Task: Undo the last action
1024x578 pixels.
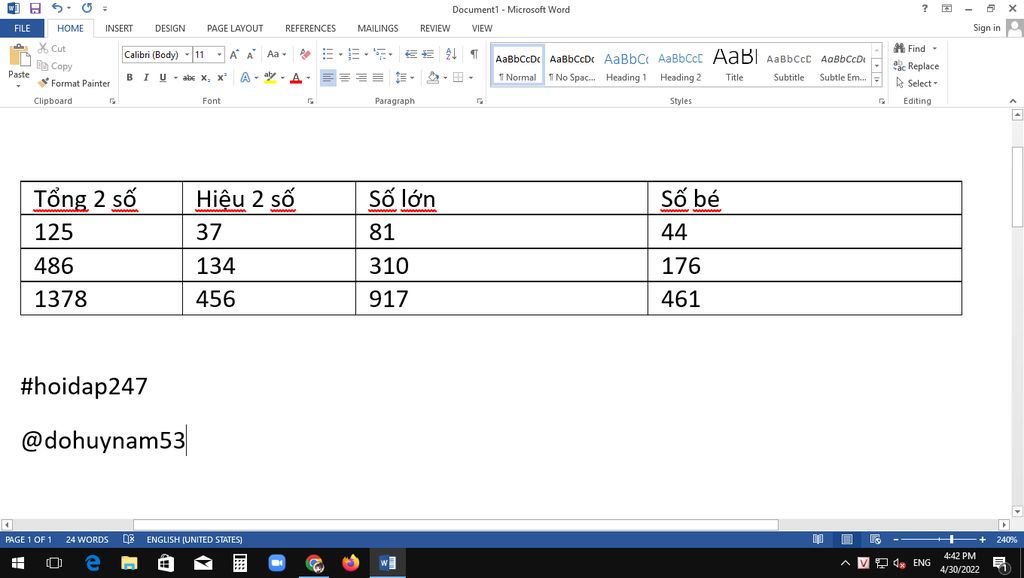Action: point(57,8)
